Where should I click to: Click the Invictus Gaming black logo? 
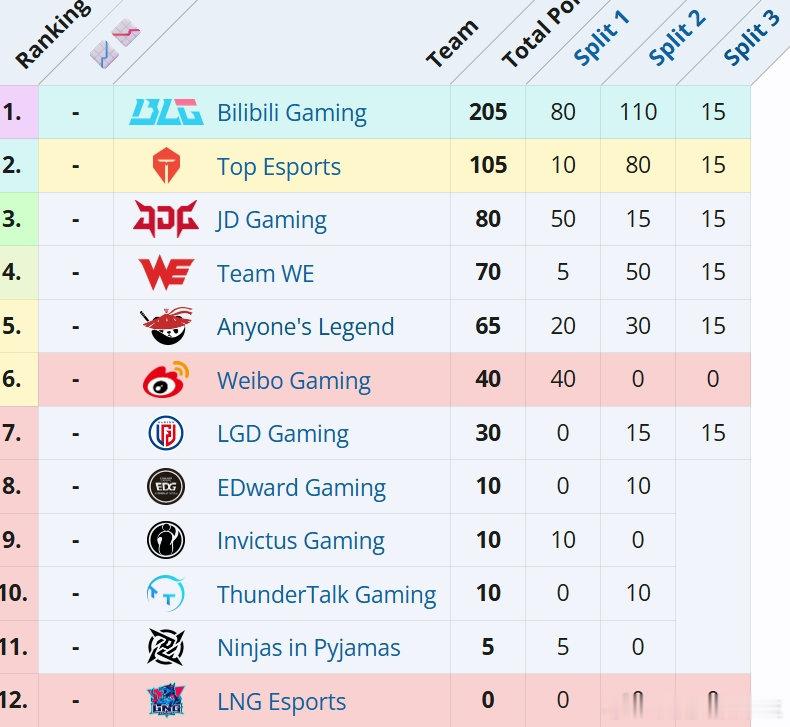tap(166, 540)
